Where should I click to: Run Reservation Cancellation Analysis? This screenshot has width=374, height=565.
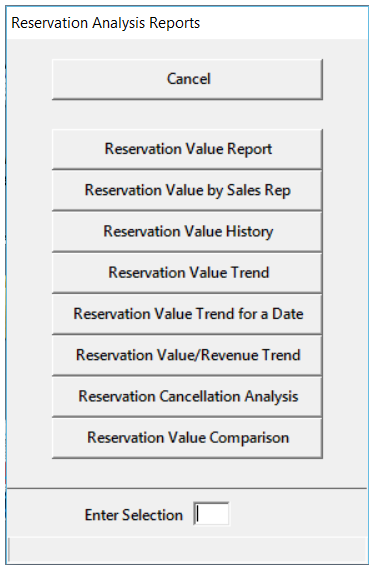click(x=187, y=396)
